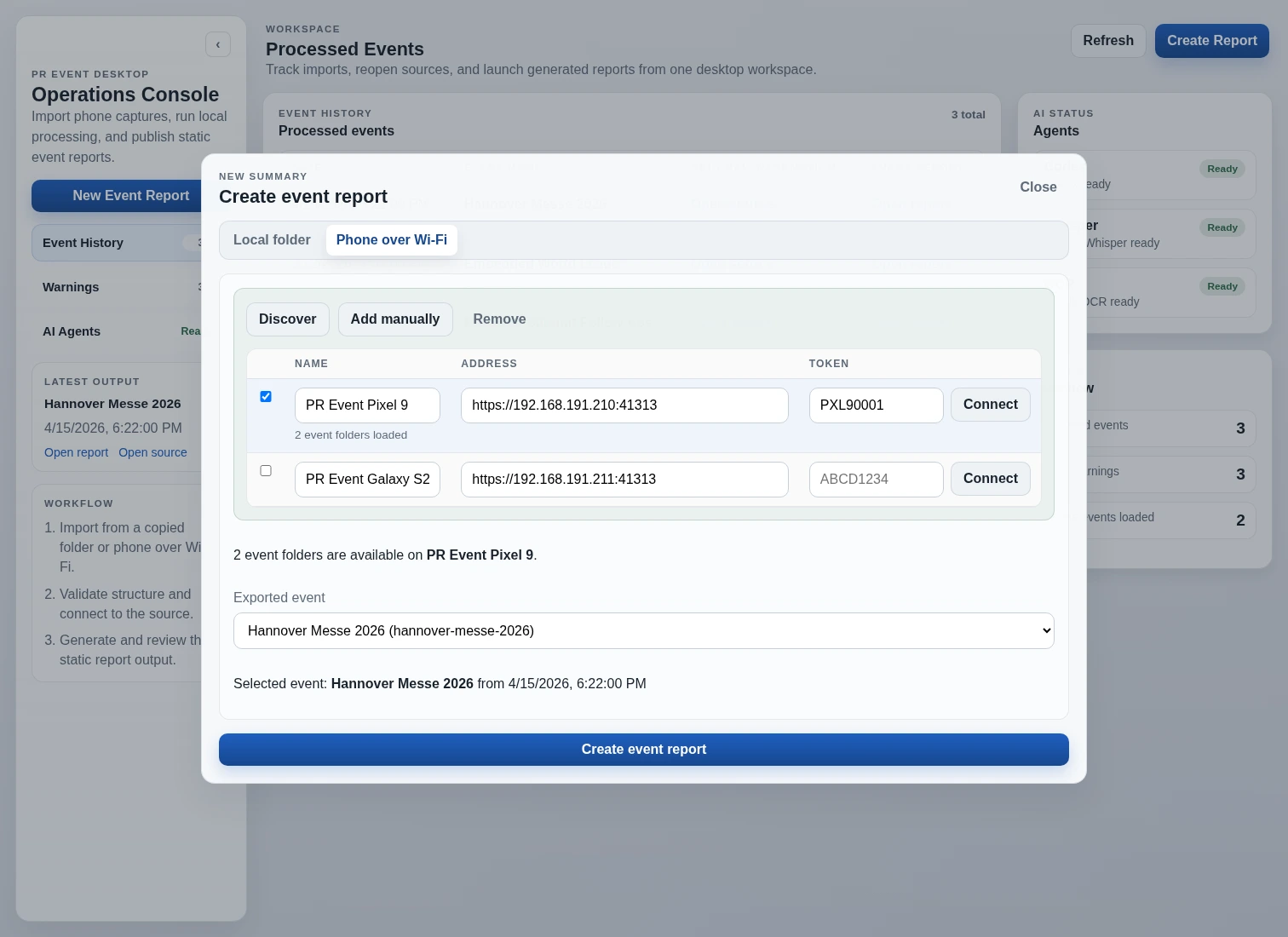Click the 192.168.191.211 address field
Screen dimensions: 1288x937
(x=624, y=480)
